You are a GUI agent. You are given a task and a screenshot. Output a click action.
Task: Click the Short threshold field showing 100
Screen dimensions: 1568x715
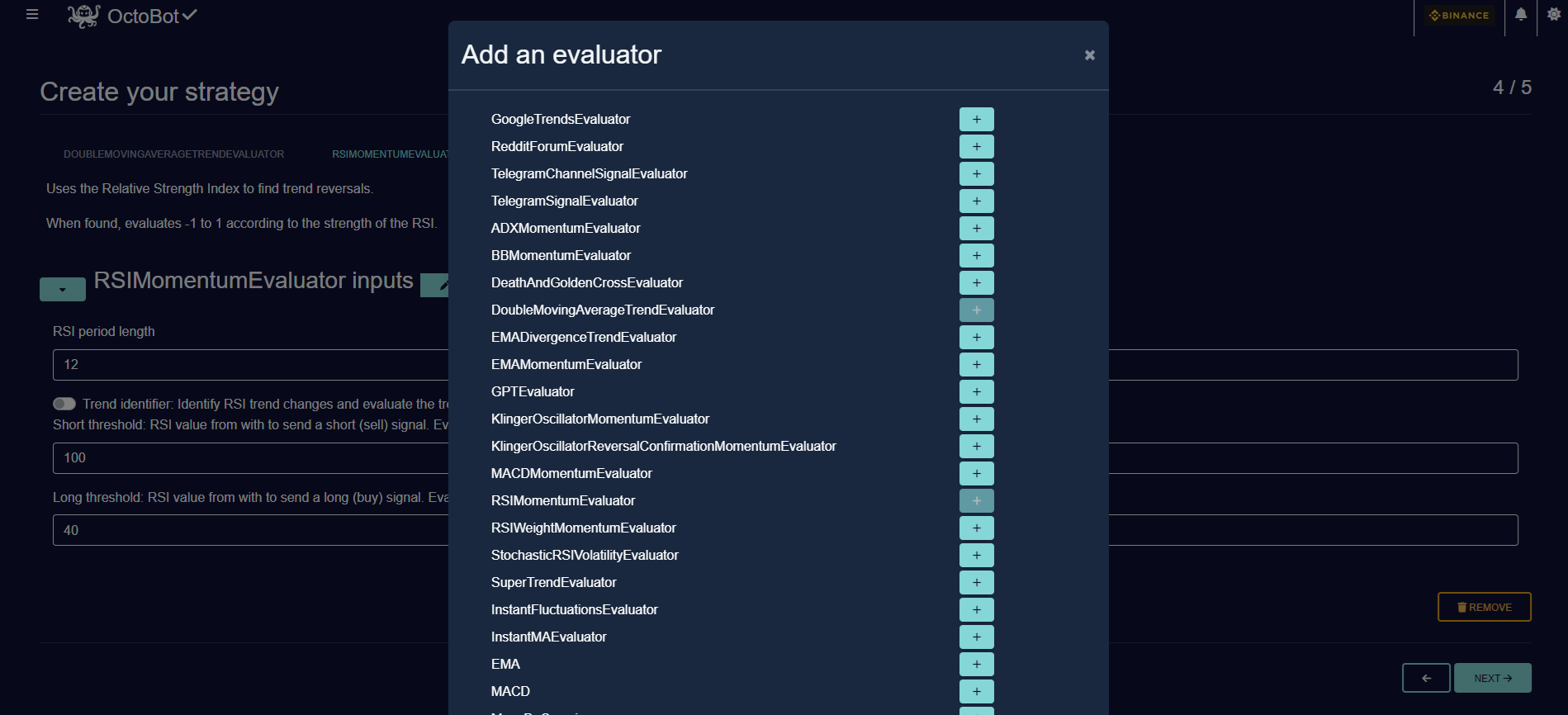pyautogui.click(x=250, y=458)
